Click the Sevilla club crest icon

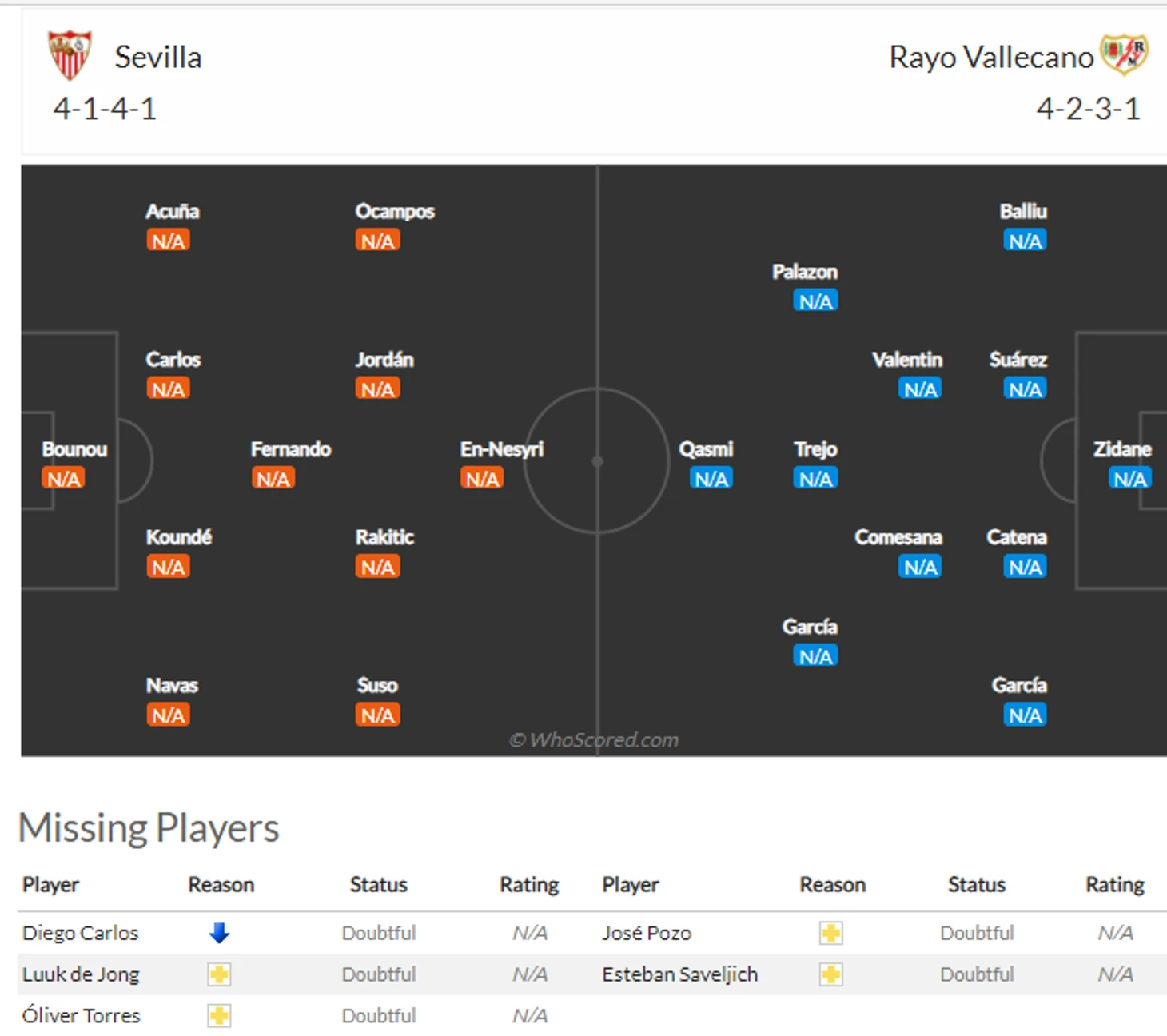pyautogui.click(x=70, y=55)
